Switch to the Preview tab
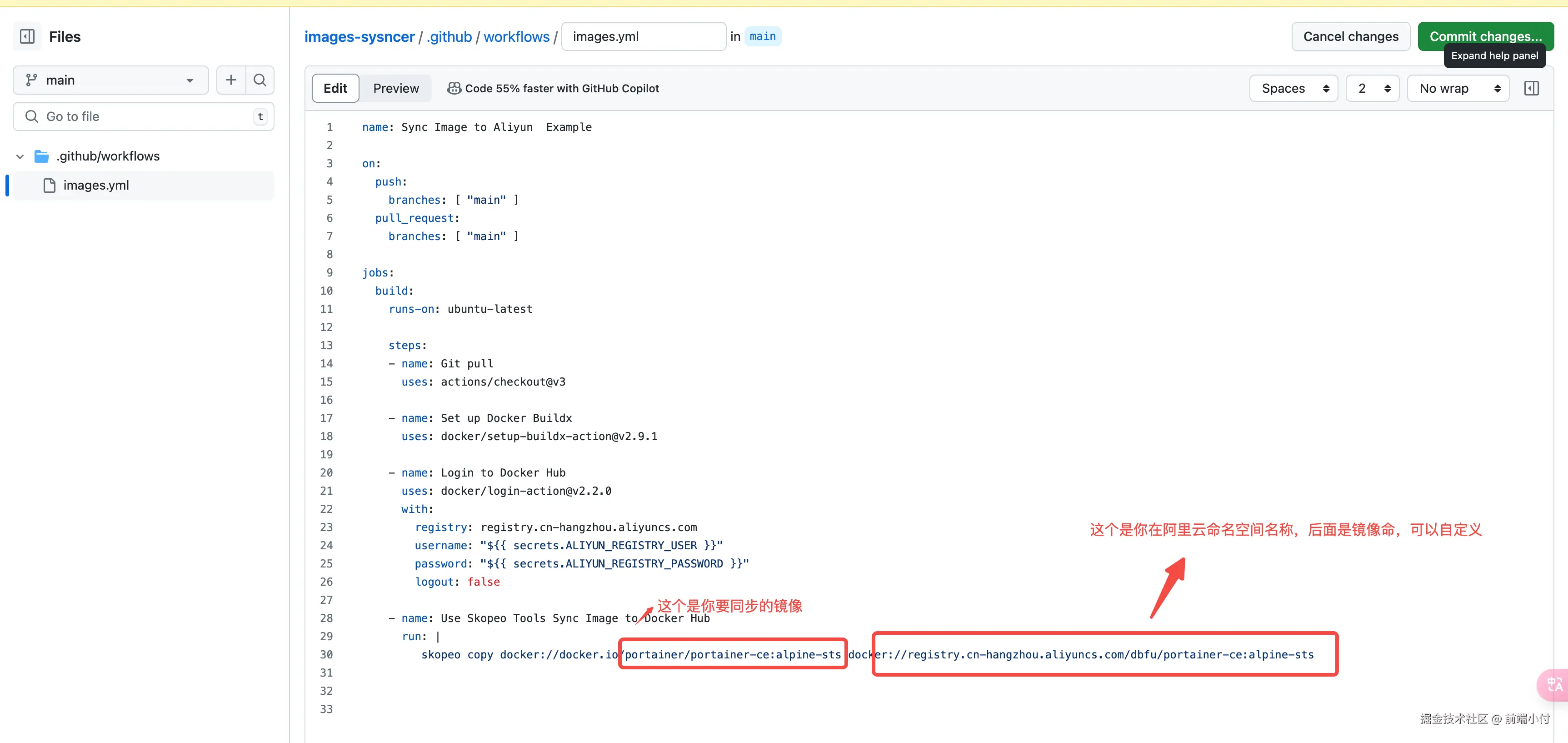The width and height of the screenshot is (1568, 743). (396, 88)
